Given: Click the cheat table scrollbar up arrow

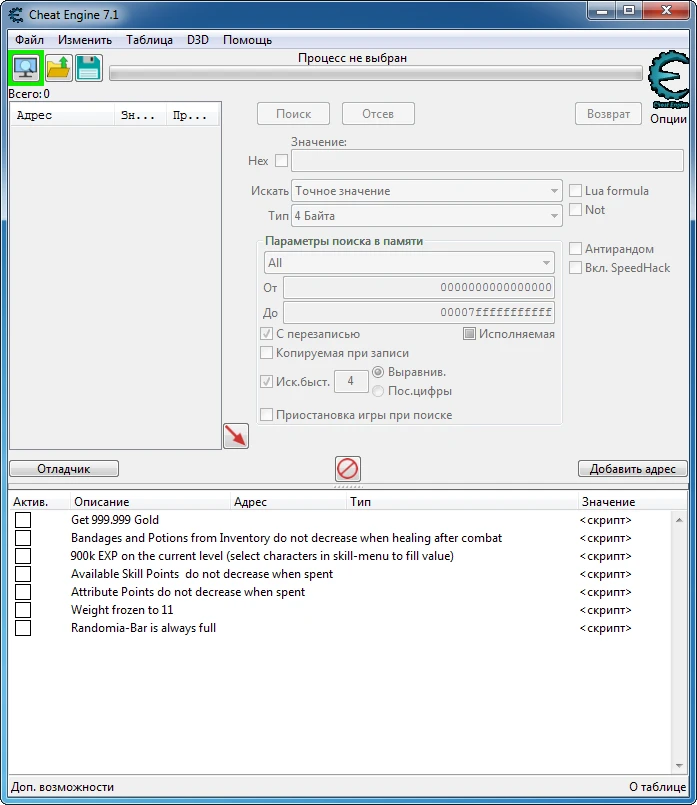Looking at the screenshot, I should (679, 520).
